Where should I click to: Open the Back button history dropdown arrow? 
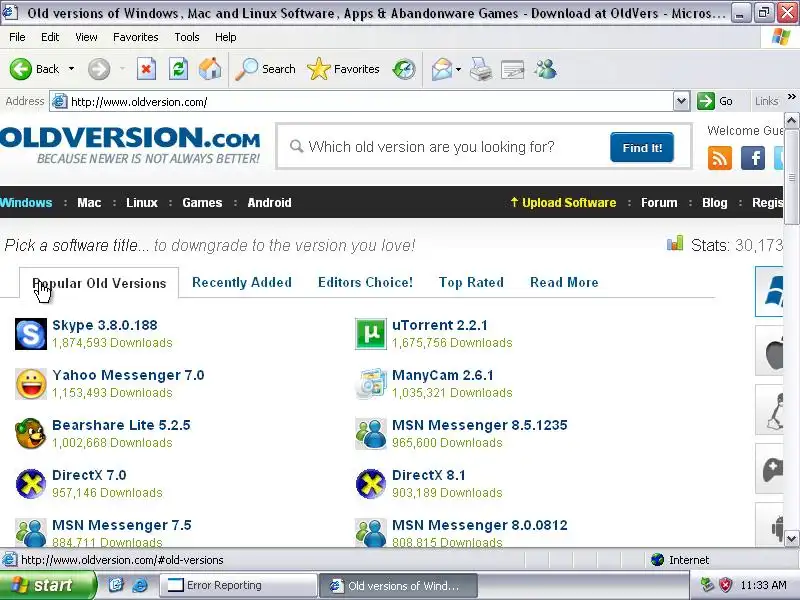click(x=71, y=69)
